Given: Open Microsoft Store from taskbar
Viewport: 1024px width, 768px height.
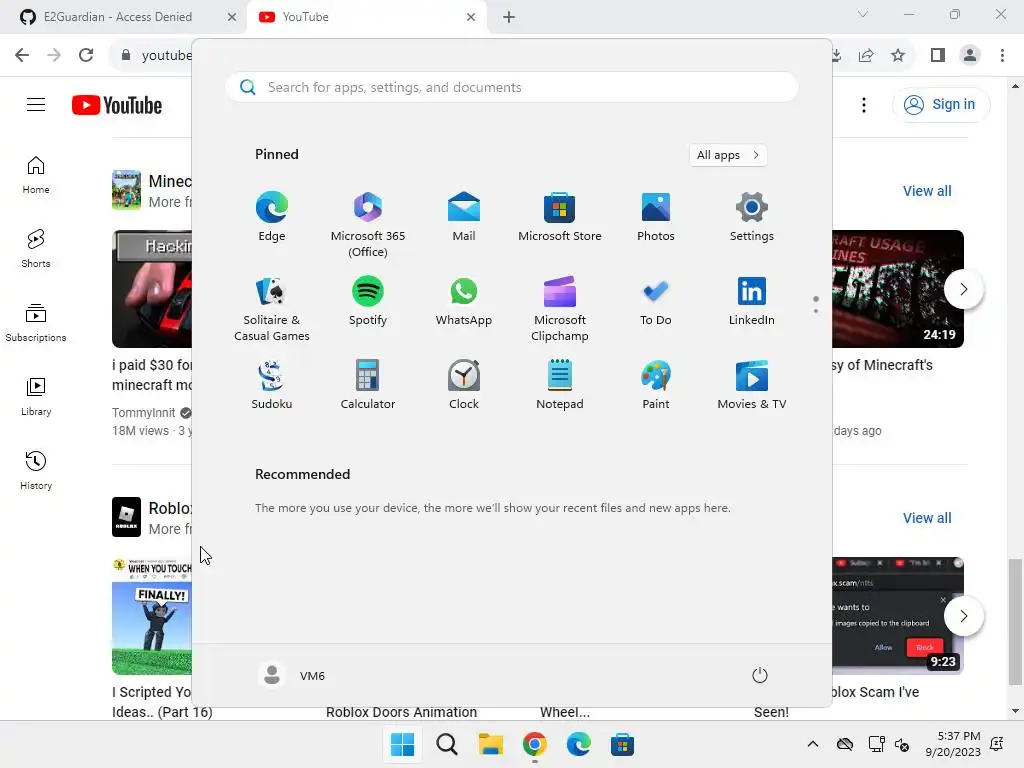Looking at the screenshot, I should tap(622, 744).
